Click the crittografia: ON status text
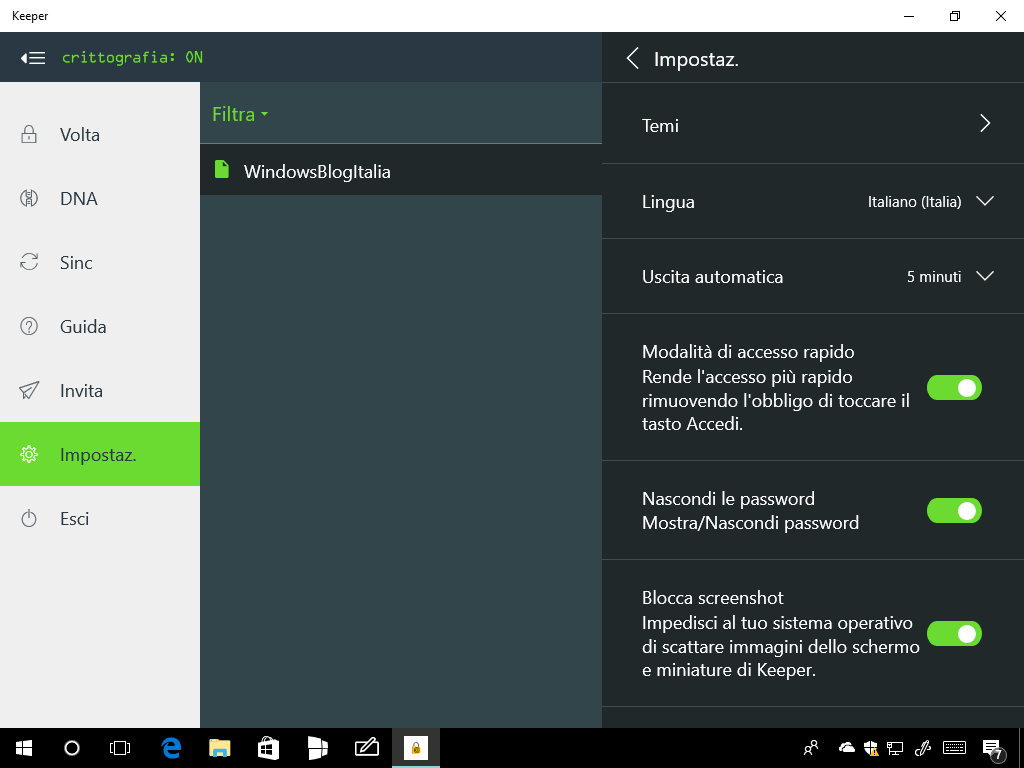This screenshot has width=1024, height=768. [x=133, y=57]
